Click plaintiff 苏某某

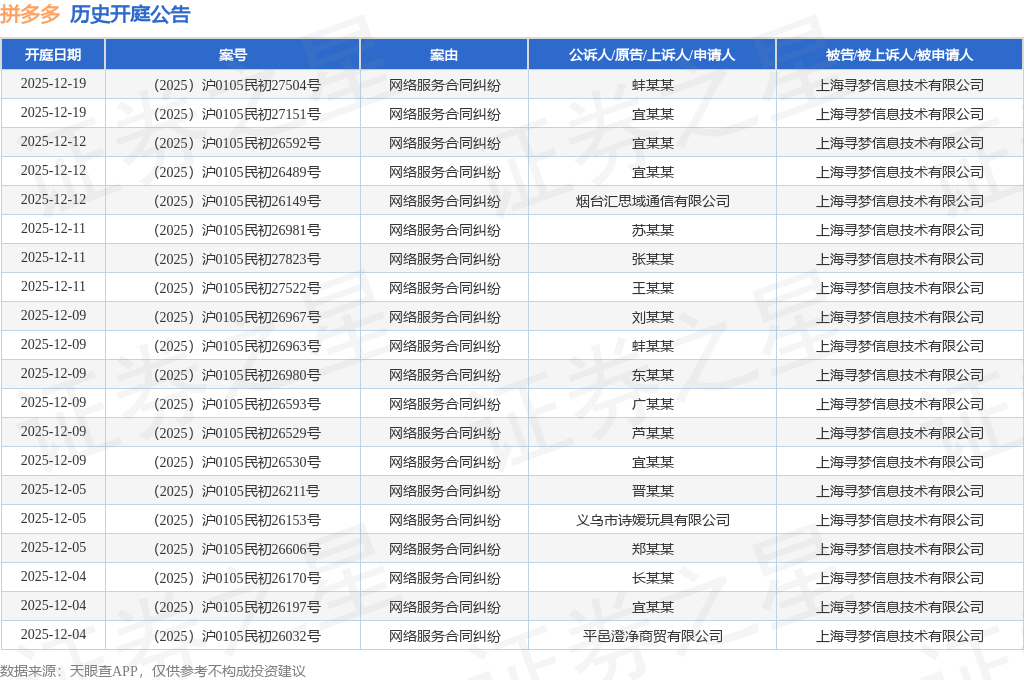click(x=652, y=230)
